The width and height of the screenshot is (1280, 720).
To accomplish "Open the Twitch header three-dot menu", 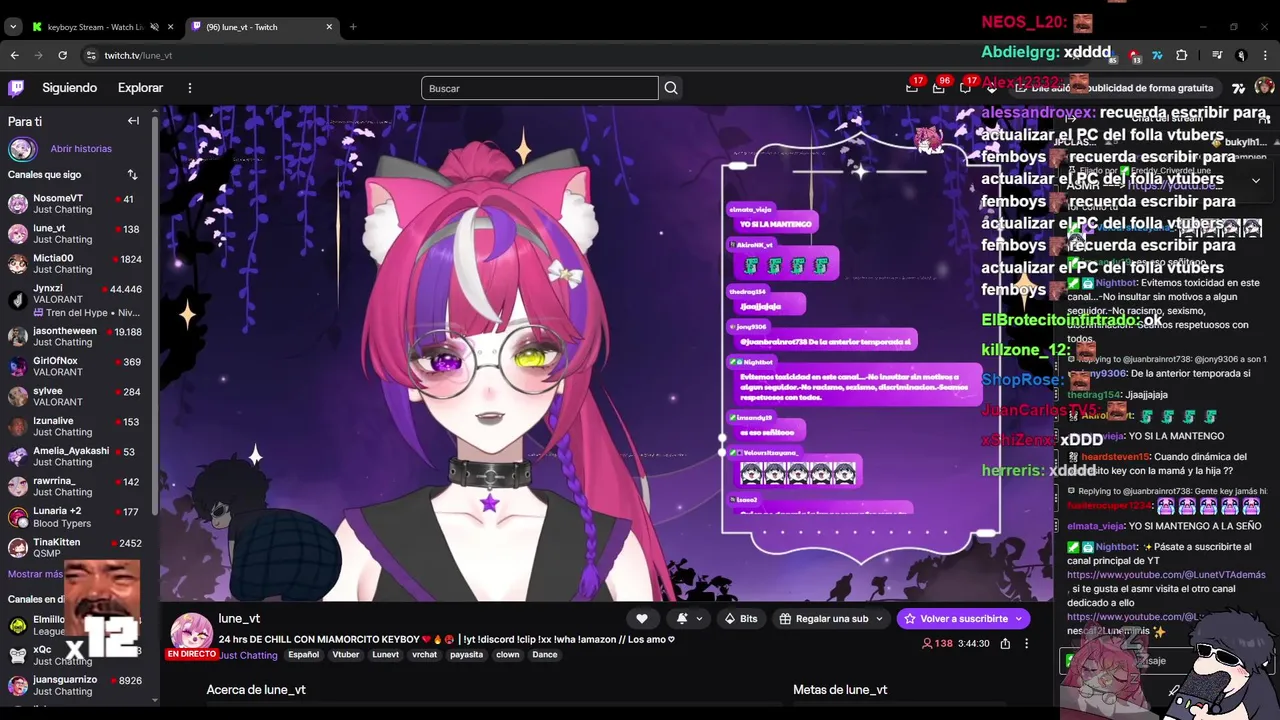I will (190, 88).
